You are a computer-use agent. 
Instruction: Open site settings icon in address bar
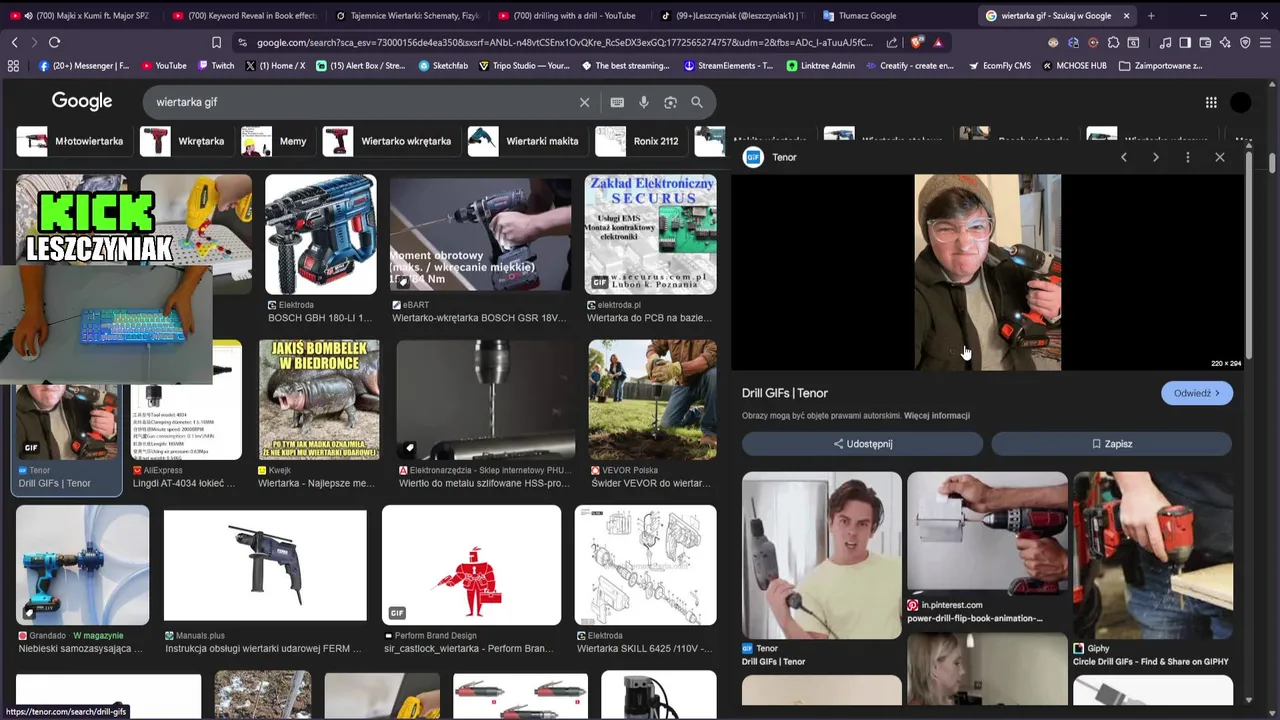[242, 42]
